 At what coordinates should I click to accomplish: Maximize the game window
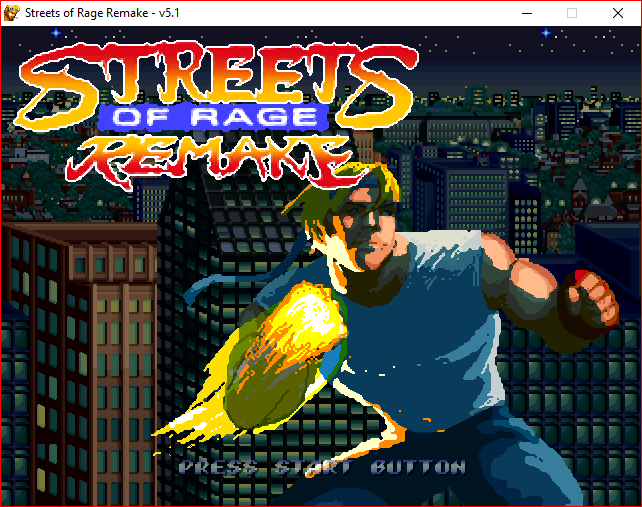coord(572,13)
